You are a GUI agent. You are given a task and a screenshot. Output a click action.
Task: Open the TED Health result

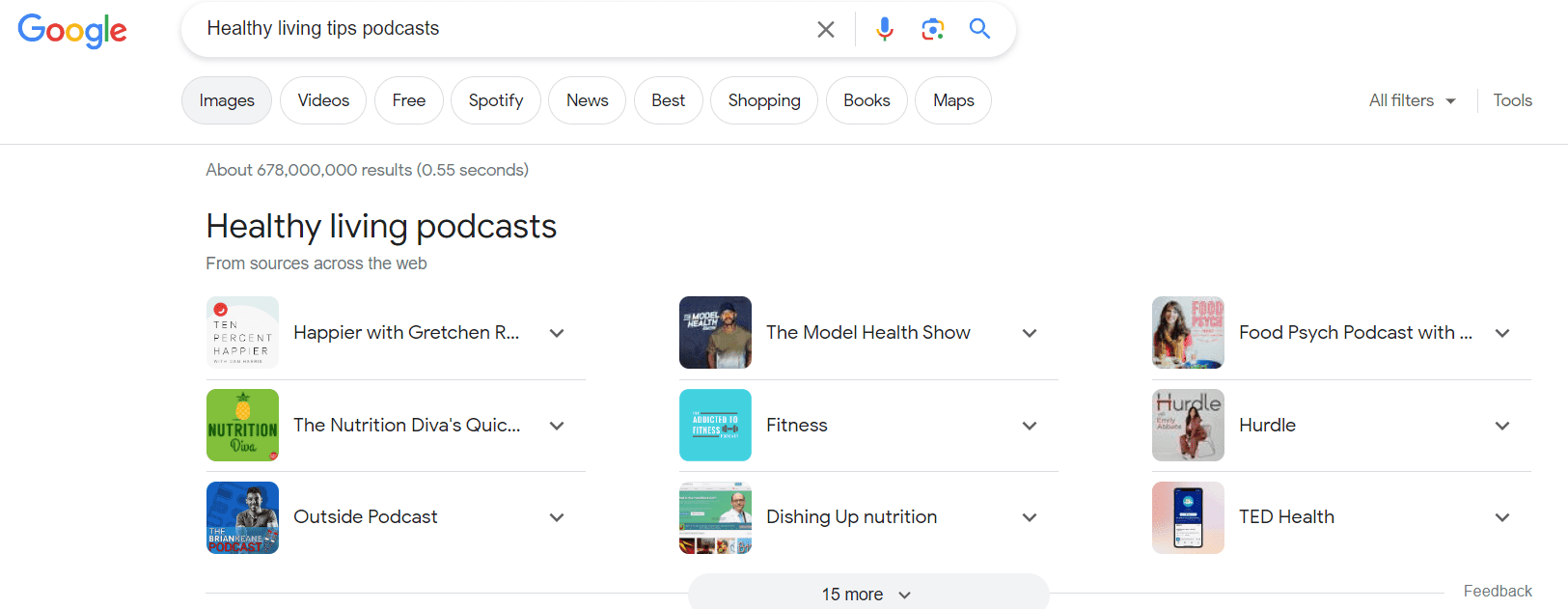(1287, 517)
